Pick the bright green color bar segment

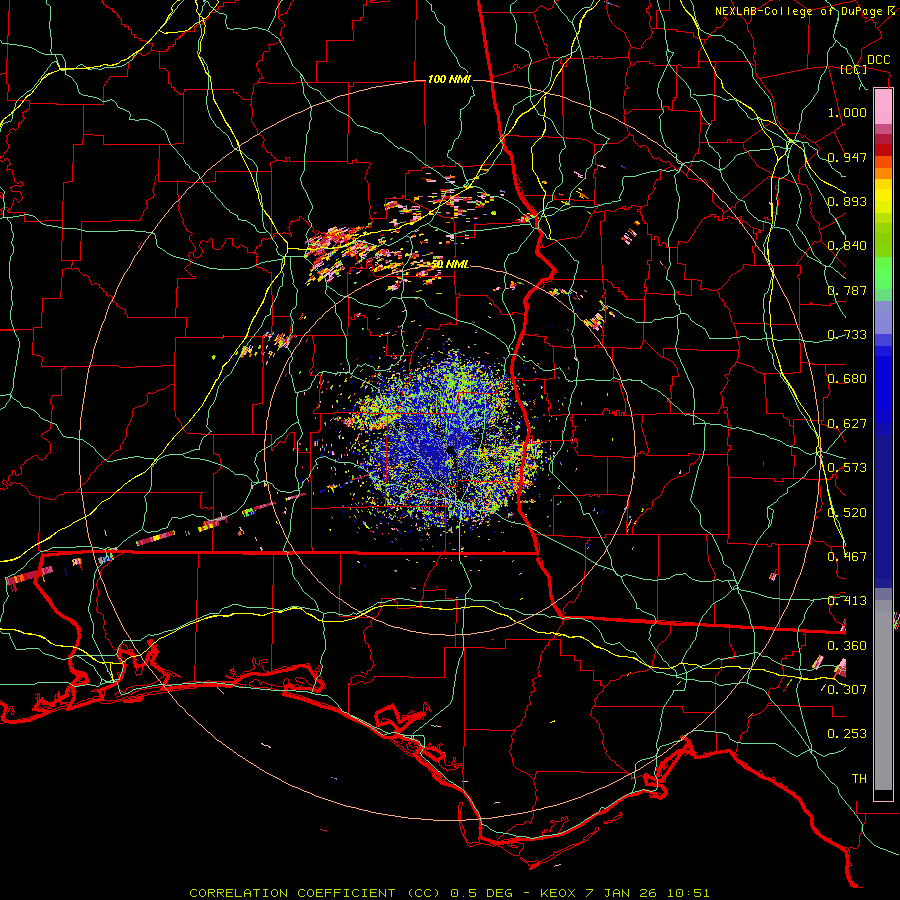click(883, 273)
